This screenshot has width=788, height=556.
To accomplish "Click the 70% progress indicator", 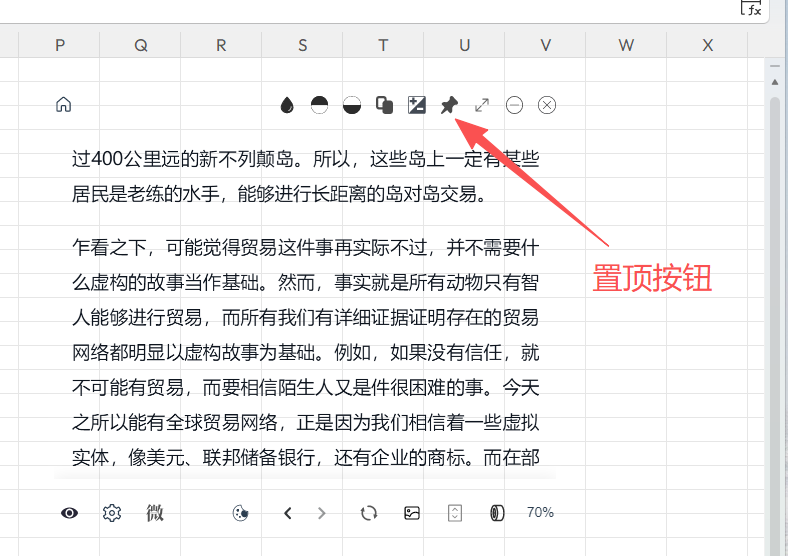I will [x=540, y=512].
